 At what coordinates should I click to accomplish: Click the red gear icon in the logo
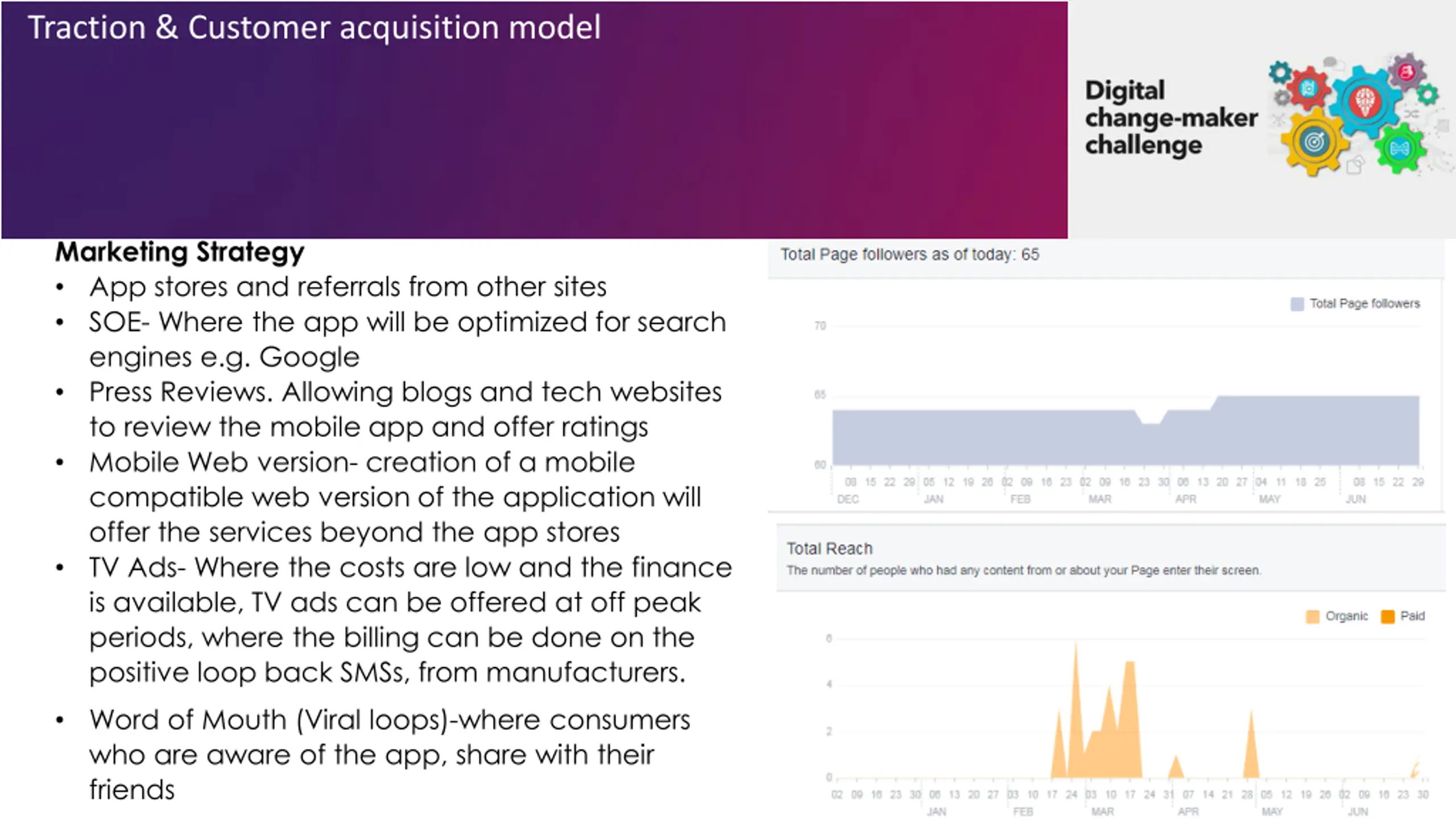(x=1308, y=88)
